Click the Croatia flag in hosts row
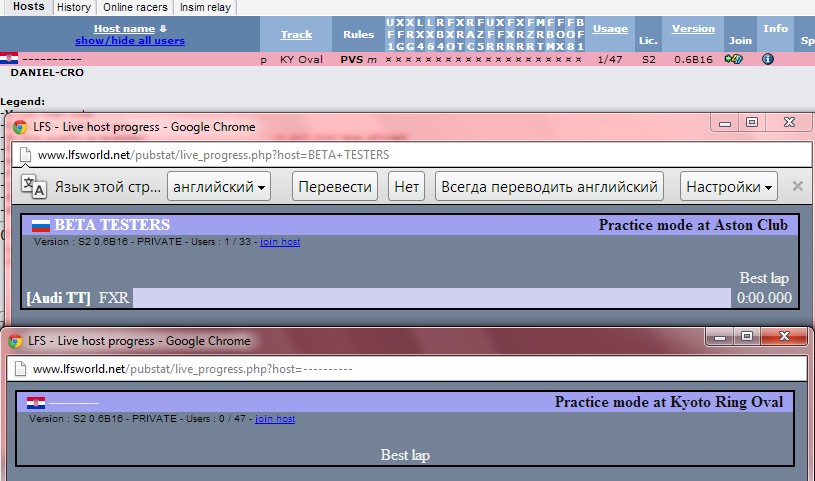This screenshot has height=481, width=815. [9, 58]
